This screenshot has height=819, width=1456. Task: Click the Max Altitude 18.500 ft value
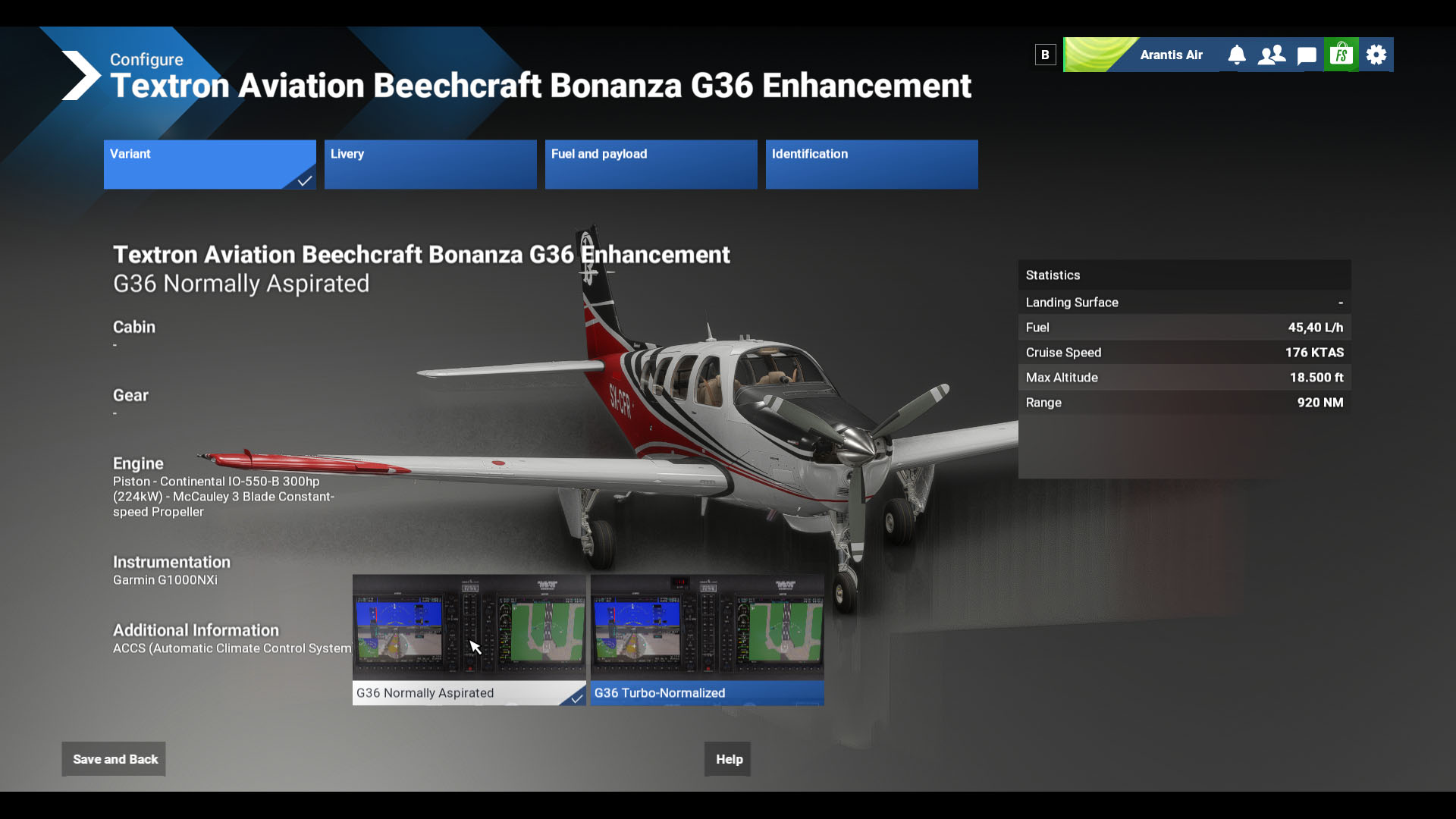(x=1316, y=378)
